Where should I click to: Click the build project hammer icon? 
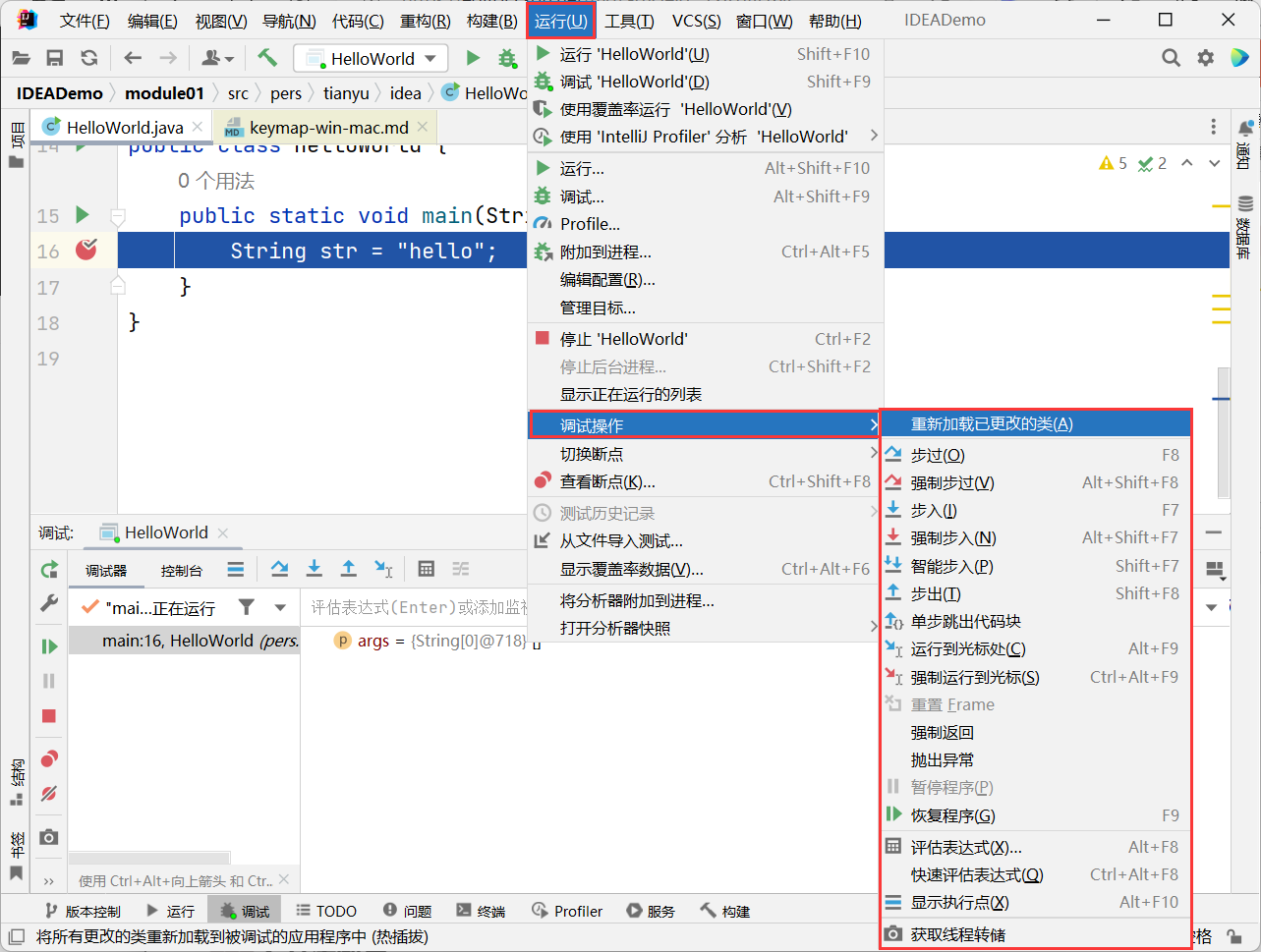pos(267,58)
